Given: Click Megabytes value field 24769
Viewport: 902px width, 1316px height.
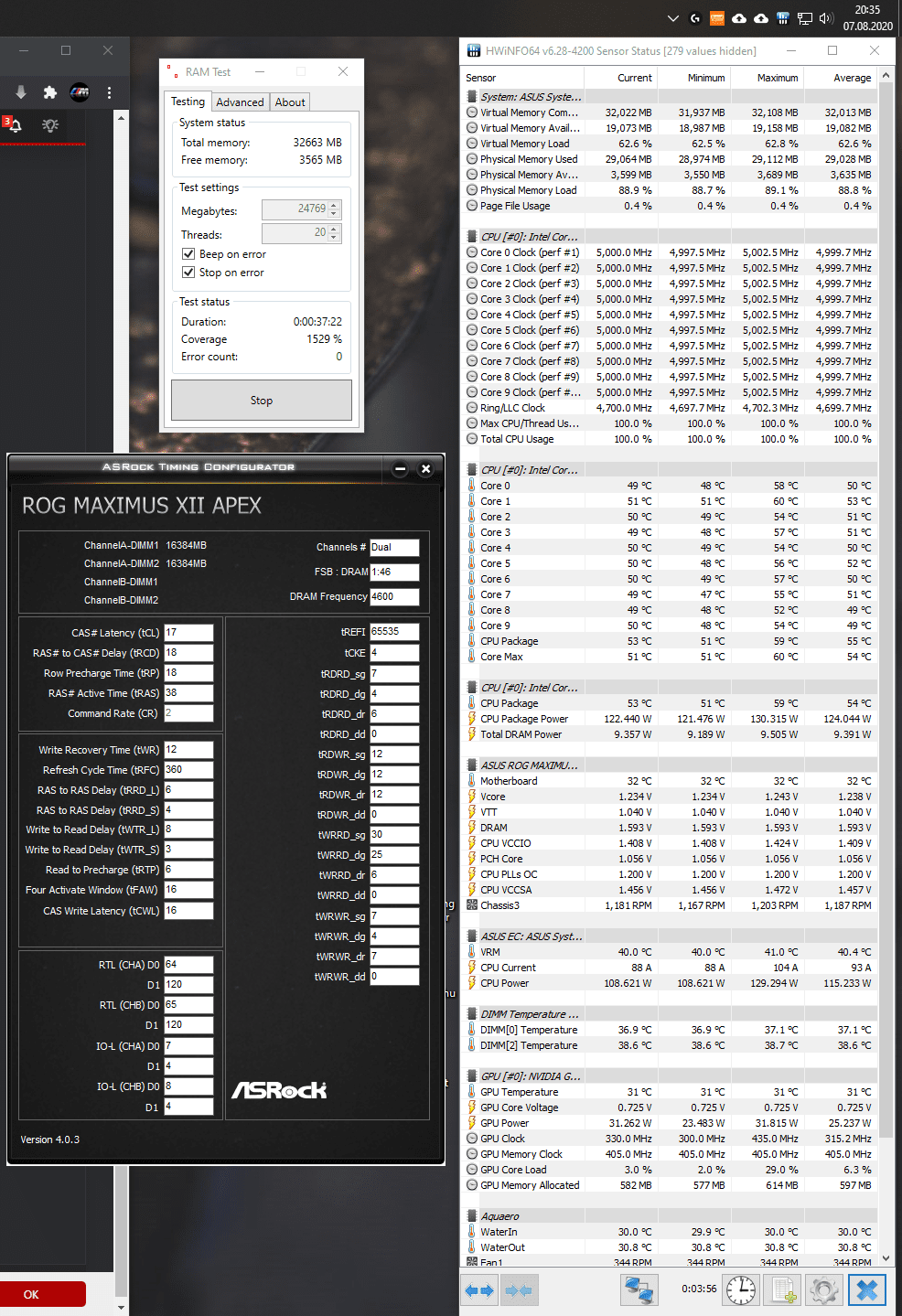Looking at the screenshot, I should (x=295, y=209).
